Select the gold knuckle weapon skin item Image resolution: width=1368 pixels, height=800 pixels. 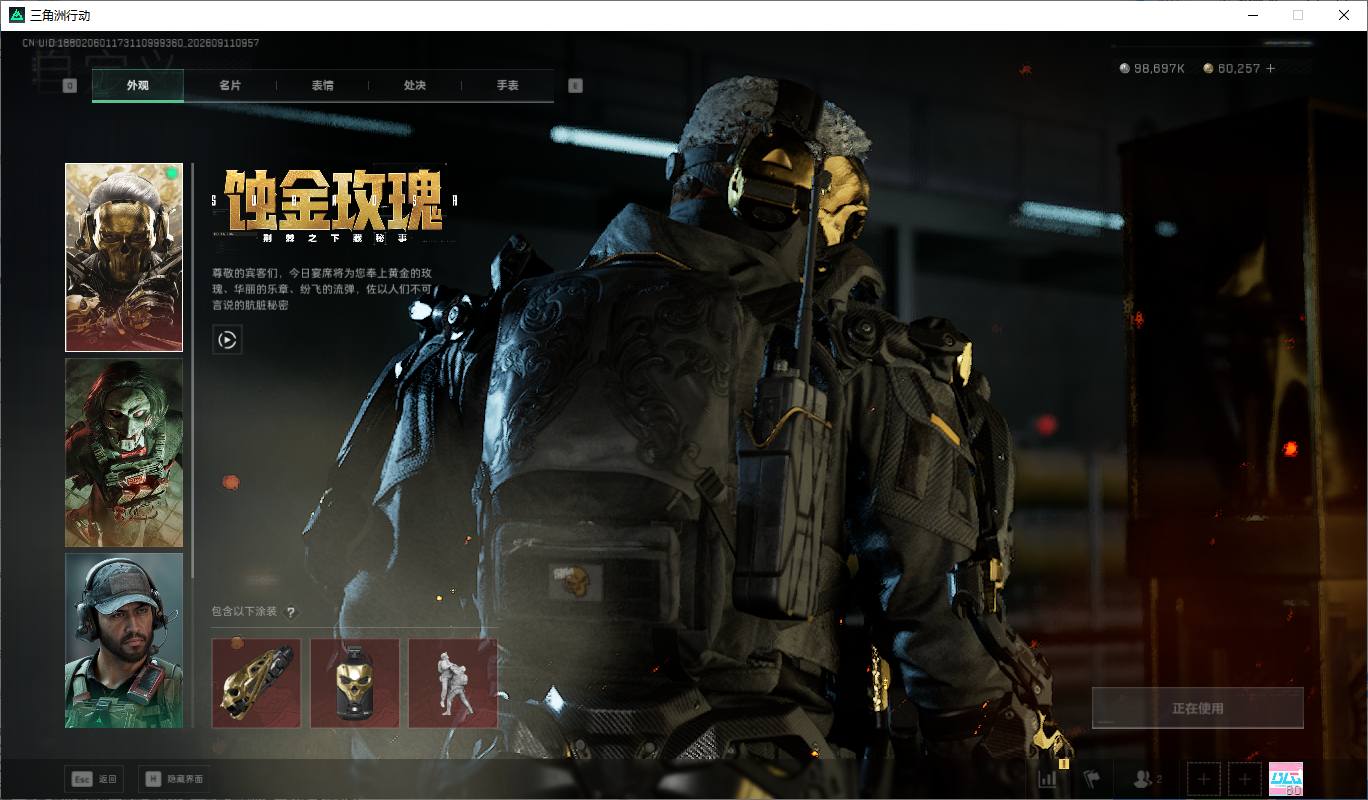(x=256, y=684)
